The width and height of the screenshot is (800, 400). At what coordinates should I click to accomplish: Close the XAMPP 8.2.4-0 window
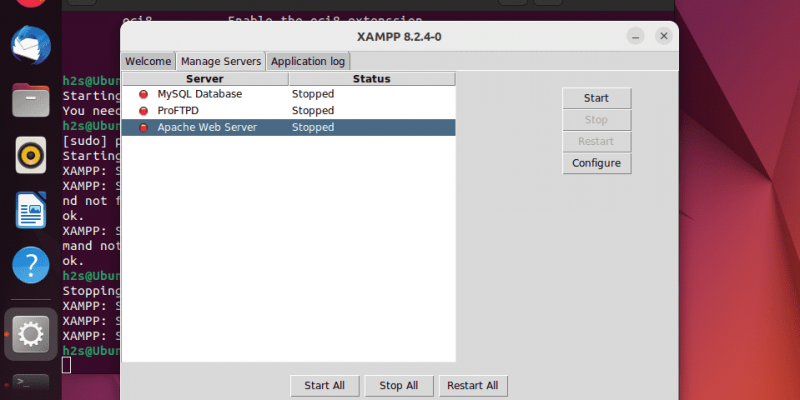pos(664,36)
